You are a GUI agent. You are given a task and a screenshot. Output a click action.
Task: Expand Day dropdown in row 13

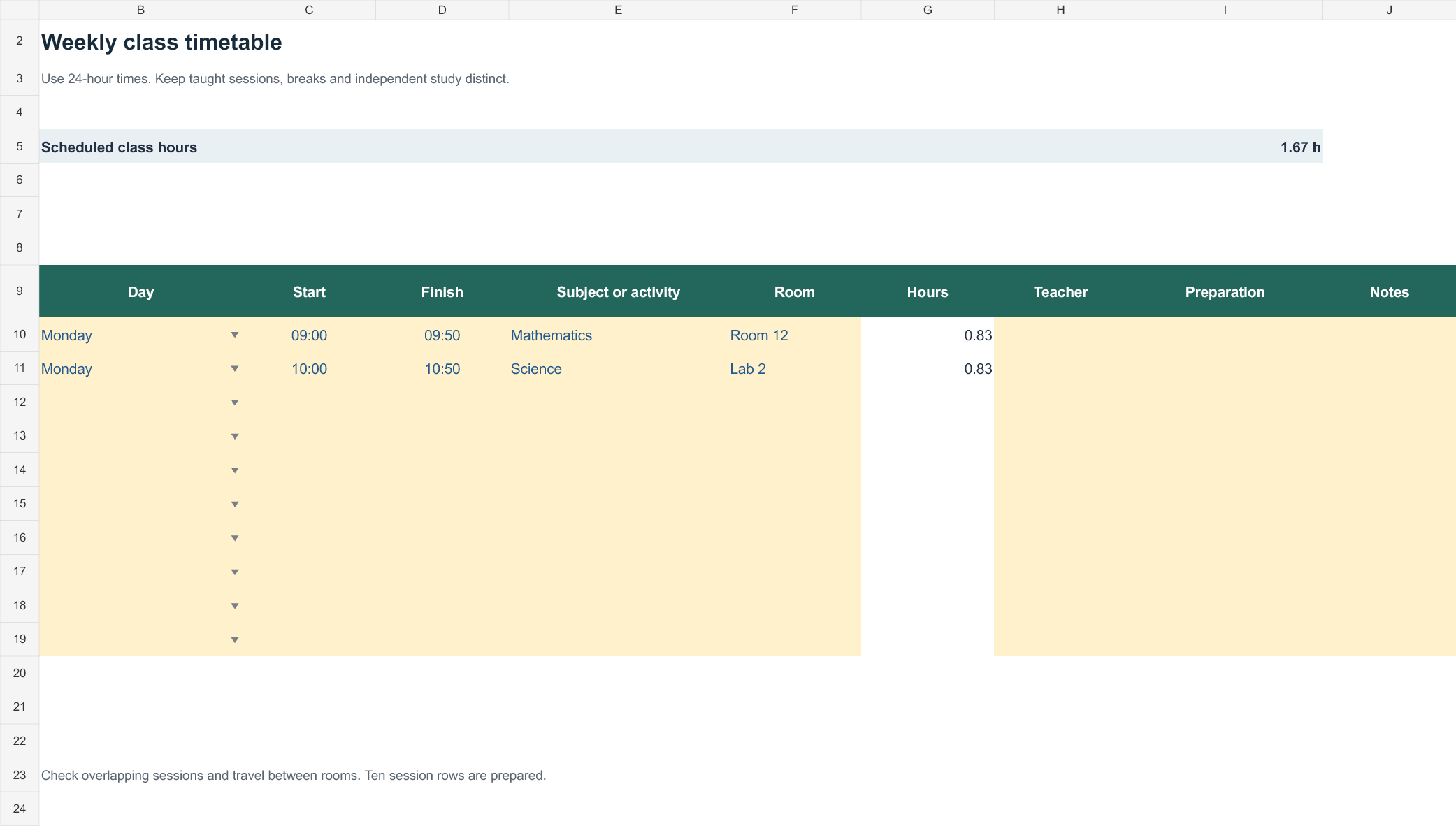pos(235,437)
